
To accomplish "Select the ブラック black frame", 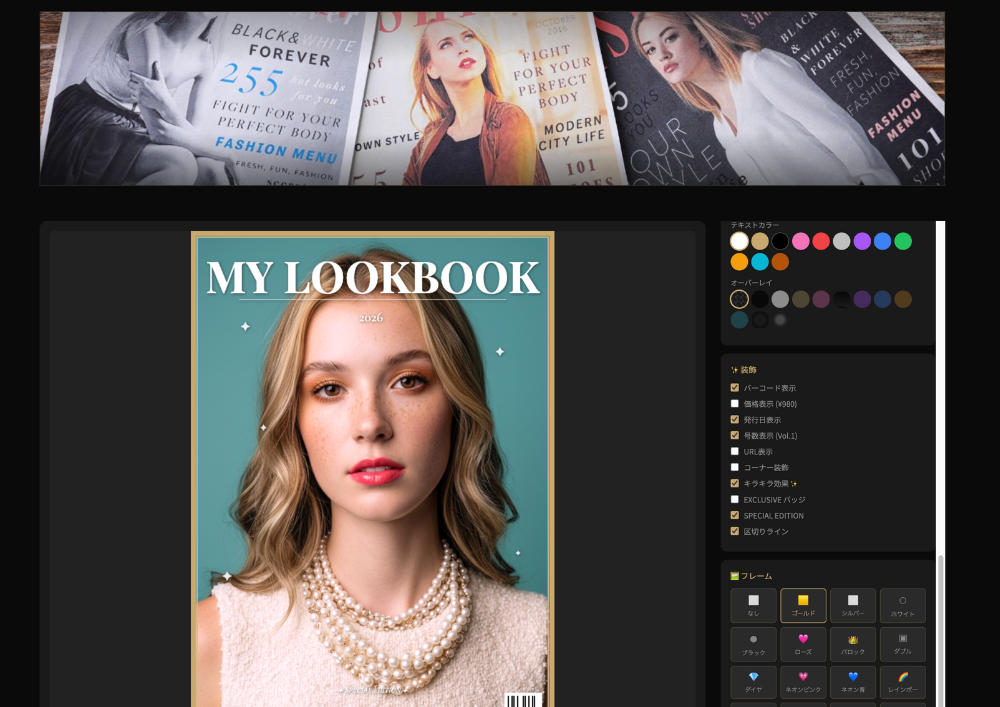I will pyautogui.click(x=753, y=644).
